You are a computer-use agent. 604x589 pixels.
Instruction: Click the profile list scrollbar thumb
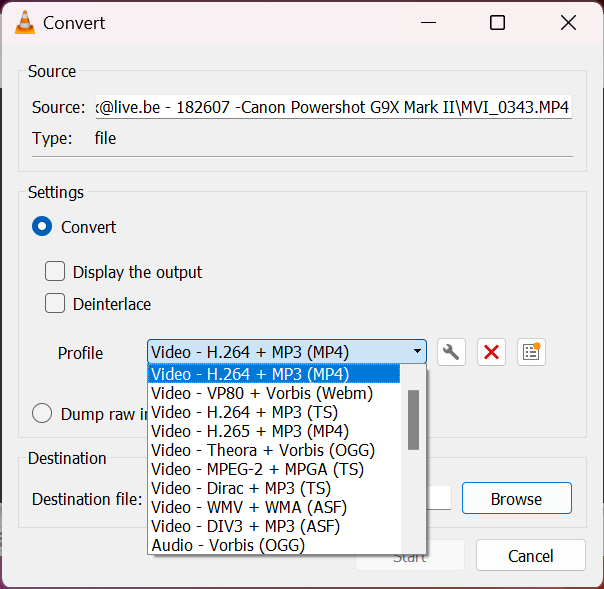413,420
